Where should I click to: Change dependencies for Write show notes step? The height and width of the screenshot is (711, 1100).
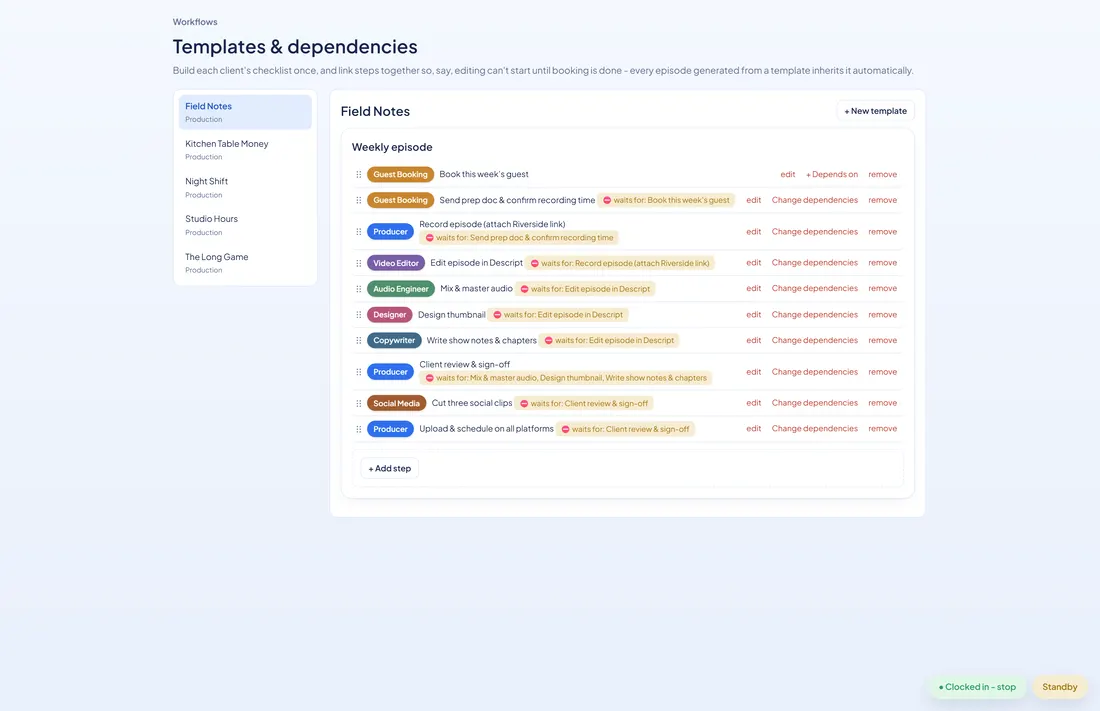(x=814, y=340)
